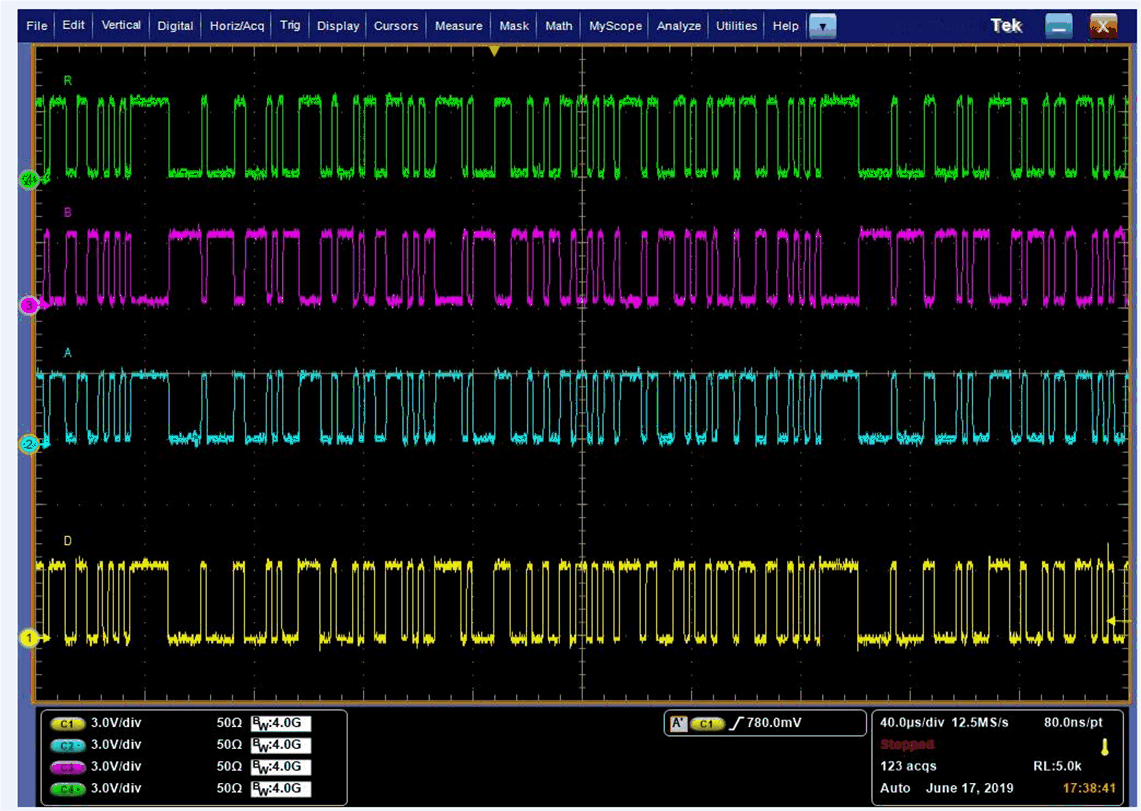Open the dropdown arrow beside Help
Image resolution: width=1141 pixels, height=811 pixels.
pyautogui.click(x=822, y=26)
